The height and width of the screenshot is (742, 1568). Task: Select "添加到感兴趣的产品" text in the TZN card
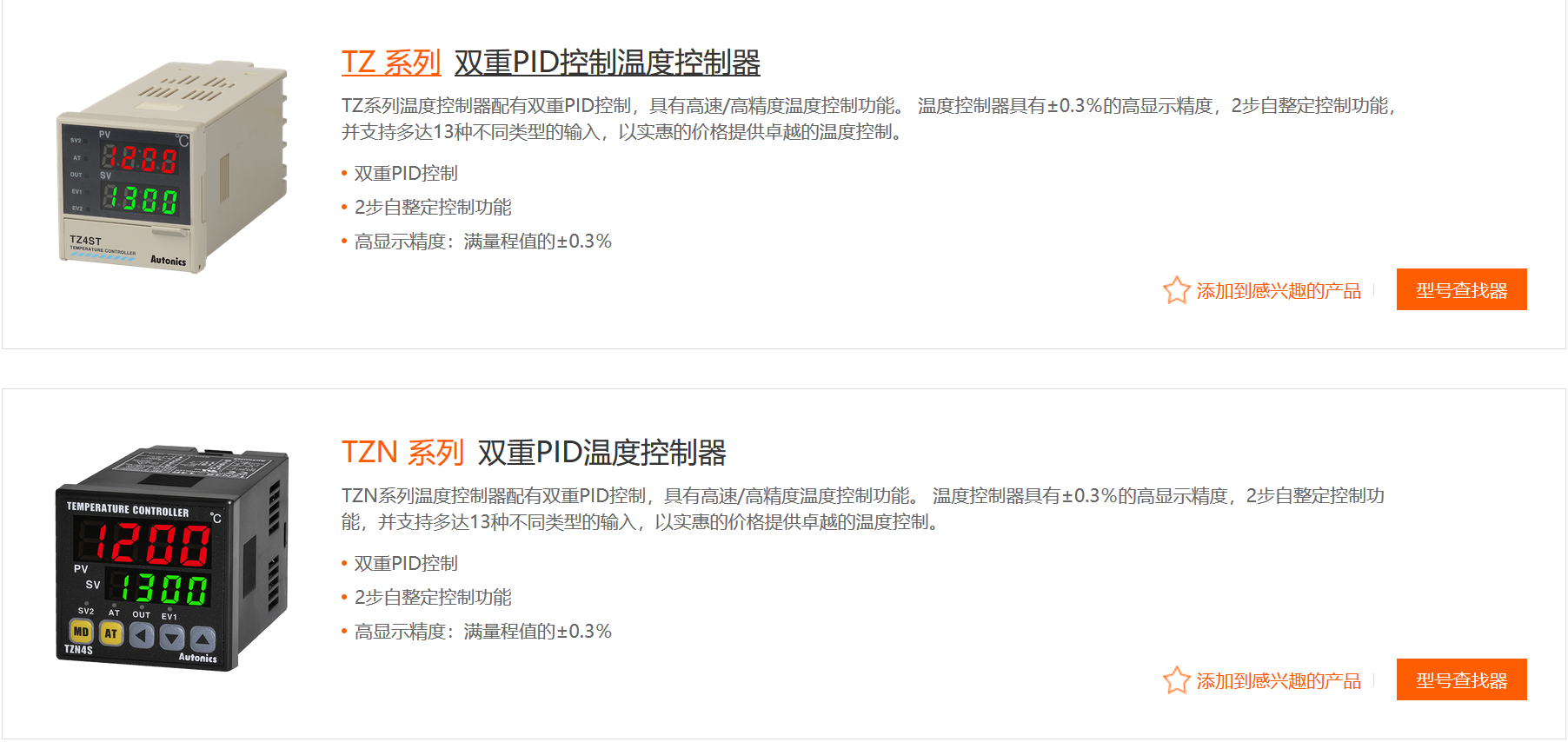1278,681
